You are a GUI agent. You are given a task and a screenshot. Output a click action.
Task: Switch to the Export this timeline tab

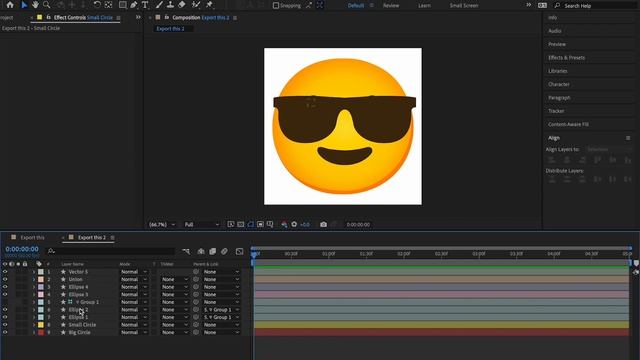tap(32, 238)
